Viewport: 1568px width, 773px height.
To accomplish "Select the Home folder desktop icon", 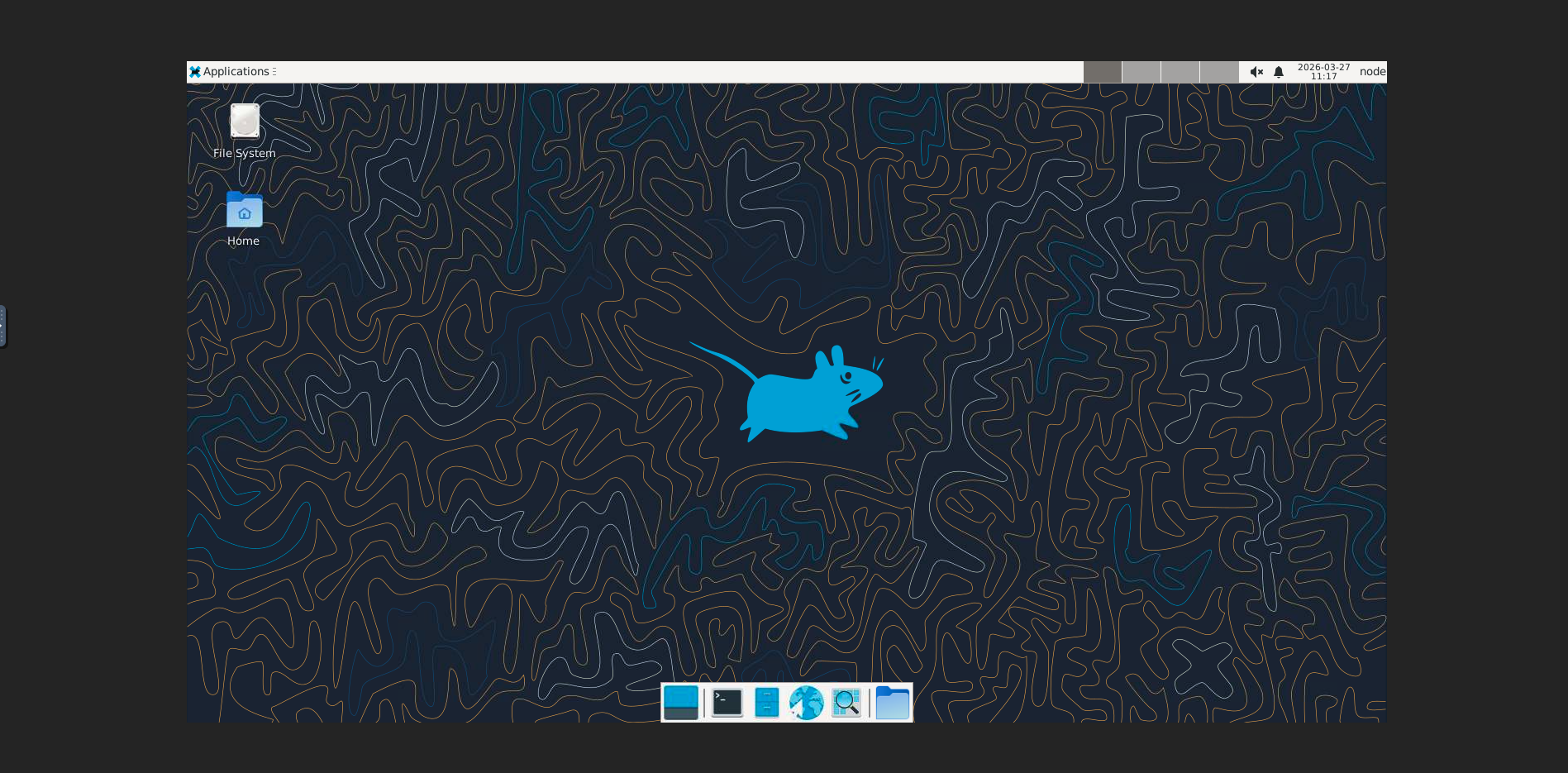I will click(244, 212).
